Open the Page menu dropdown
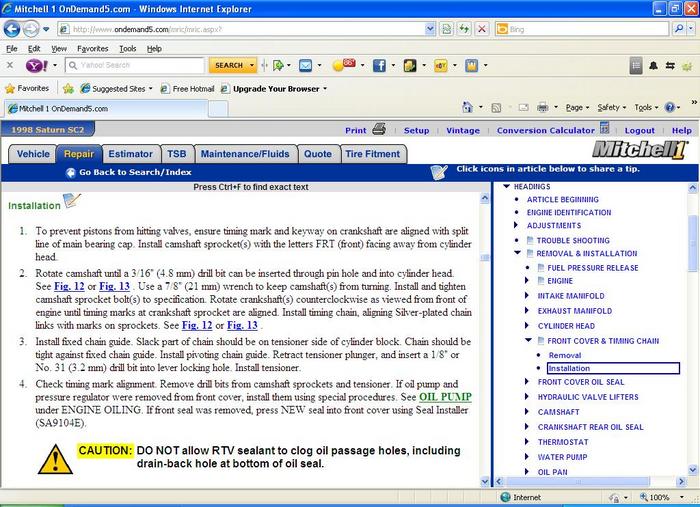This screenshot has height=507, width=700. (x=577, y=108)
